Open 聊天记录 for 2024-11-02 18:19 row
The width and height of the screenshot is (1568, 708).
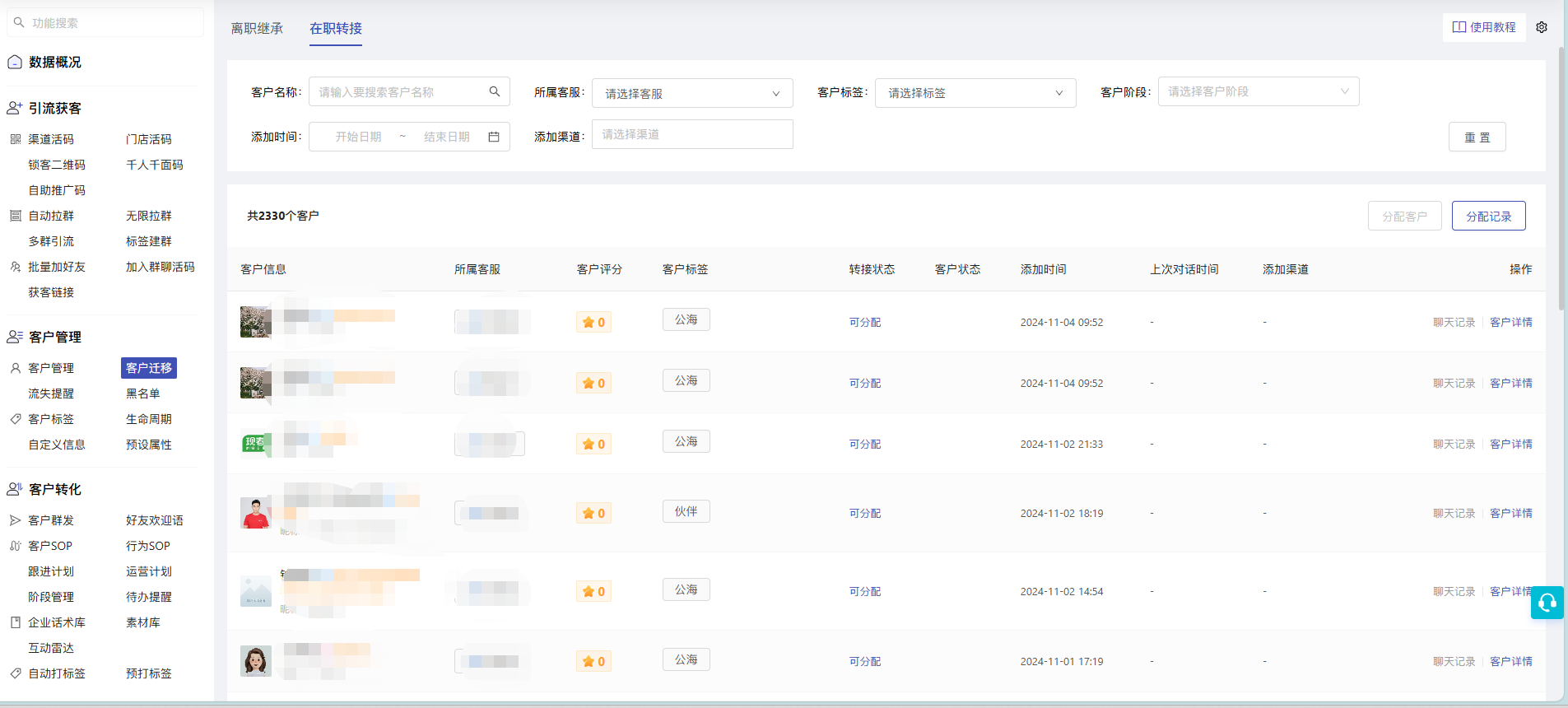pos(1454,513)
